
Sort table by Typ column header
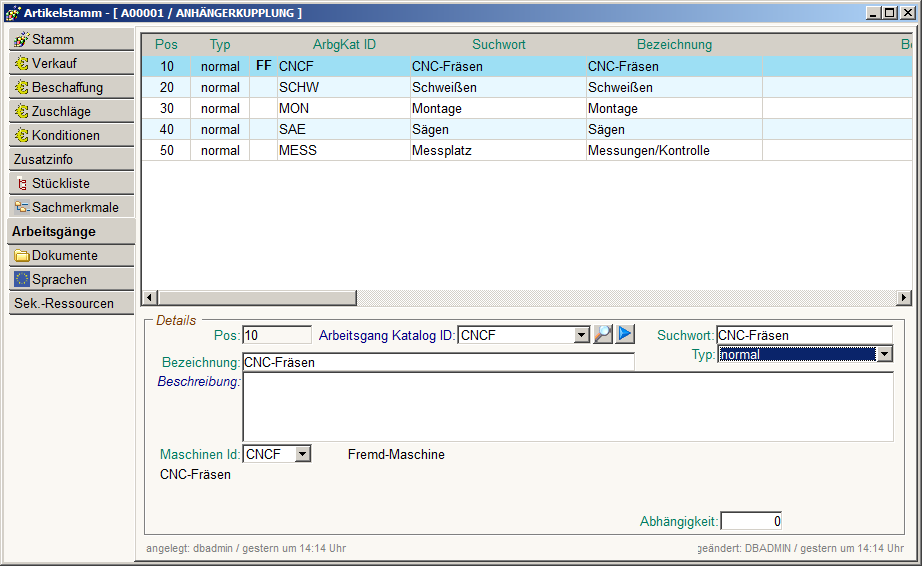point(220,45)
